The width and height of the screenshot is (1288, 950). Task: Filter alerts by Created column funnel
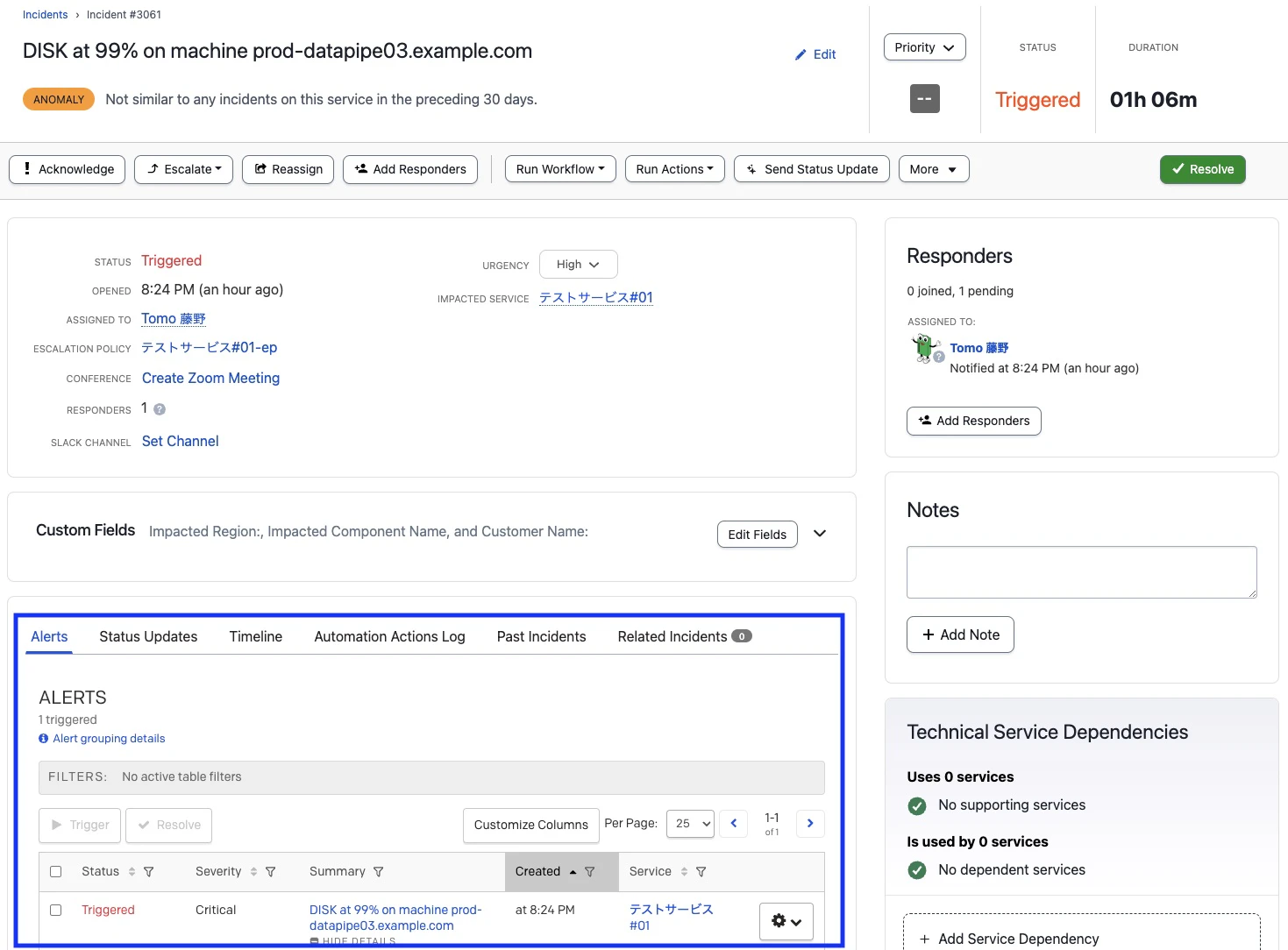point(590,872)
